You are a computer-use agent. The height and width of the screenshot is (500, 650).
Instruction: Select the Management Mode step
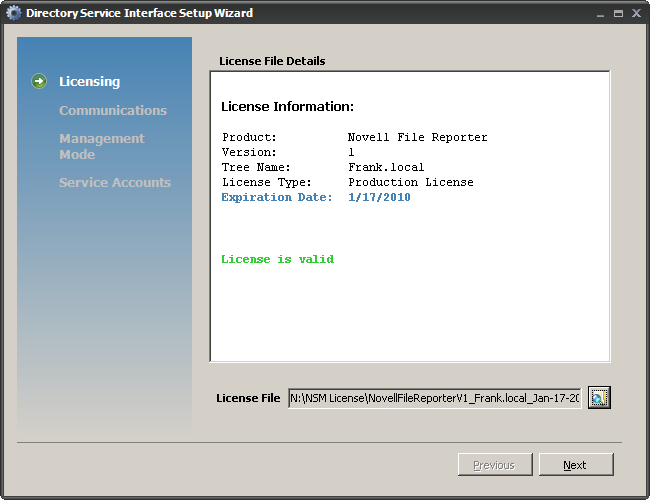point(102,146)
